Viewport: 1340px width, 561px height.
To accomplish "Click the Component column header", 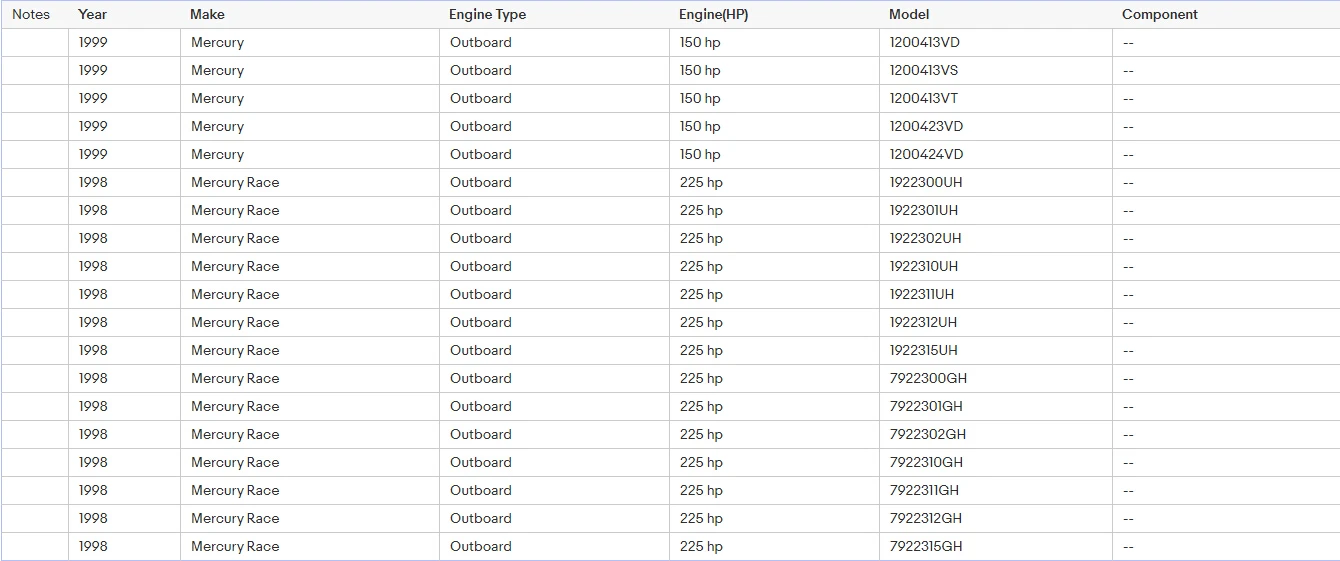I will coord(1159,15).
